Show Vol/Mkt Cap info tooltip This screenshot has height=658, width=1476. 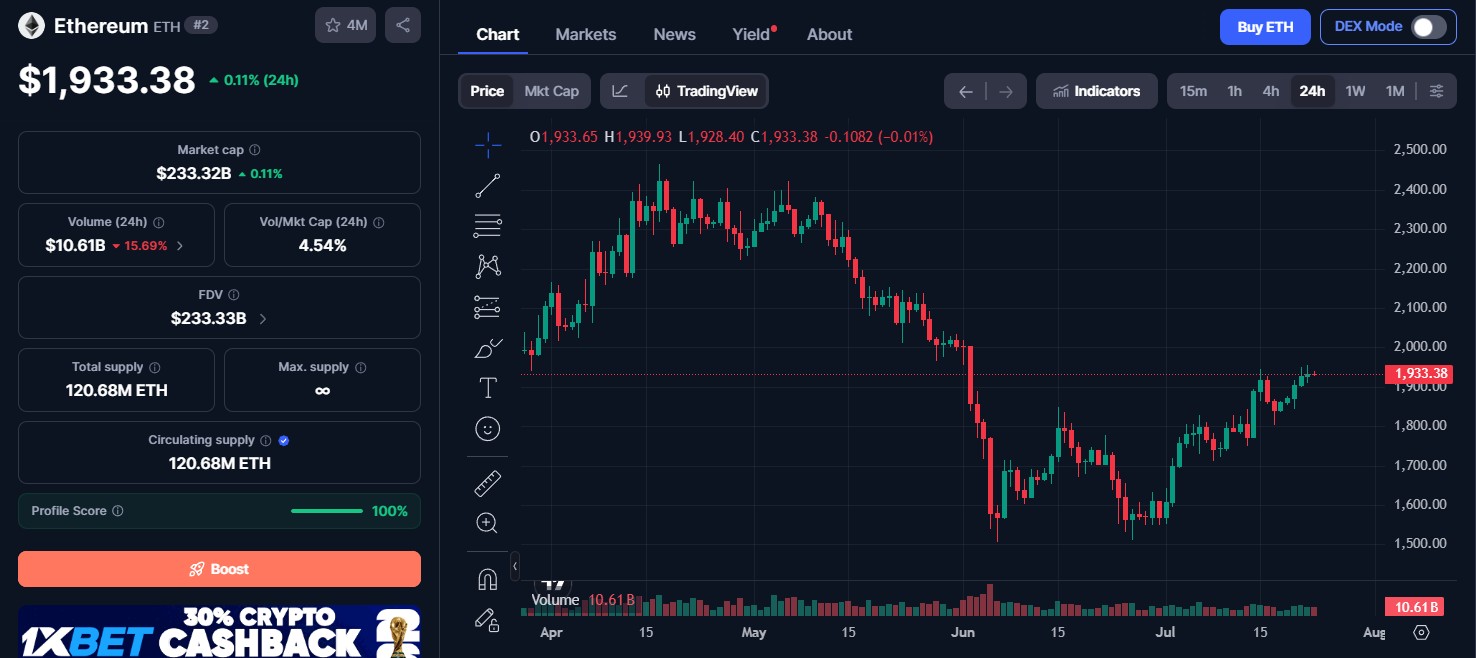pyautogui.click(x=378, y=223)
